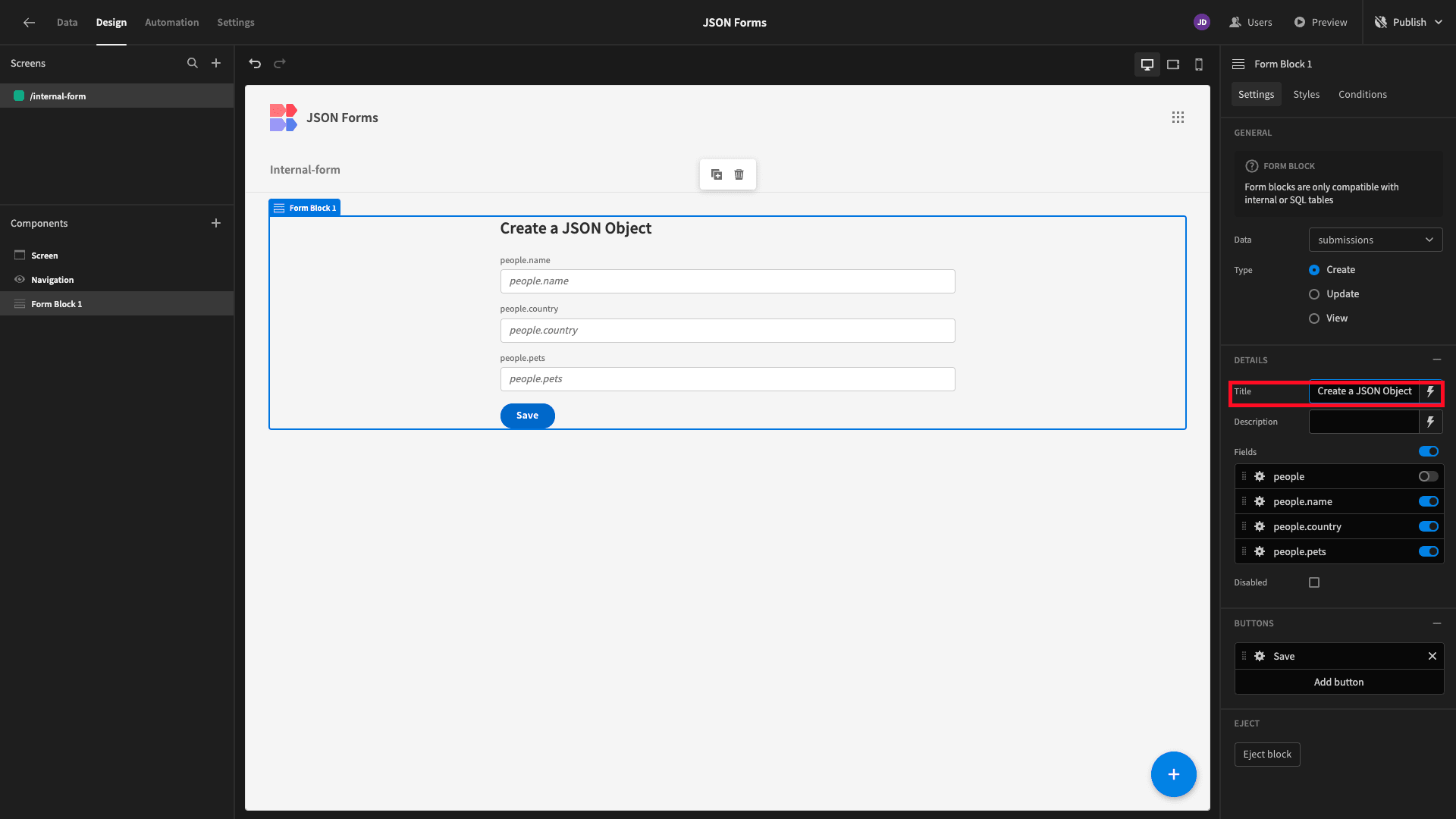Disable the people.pets field toggle
Screen dimensions: 1456x819
[1429, 551]
